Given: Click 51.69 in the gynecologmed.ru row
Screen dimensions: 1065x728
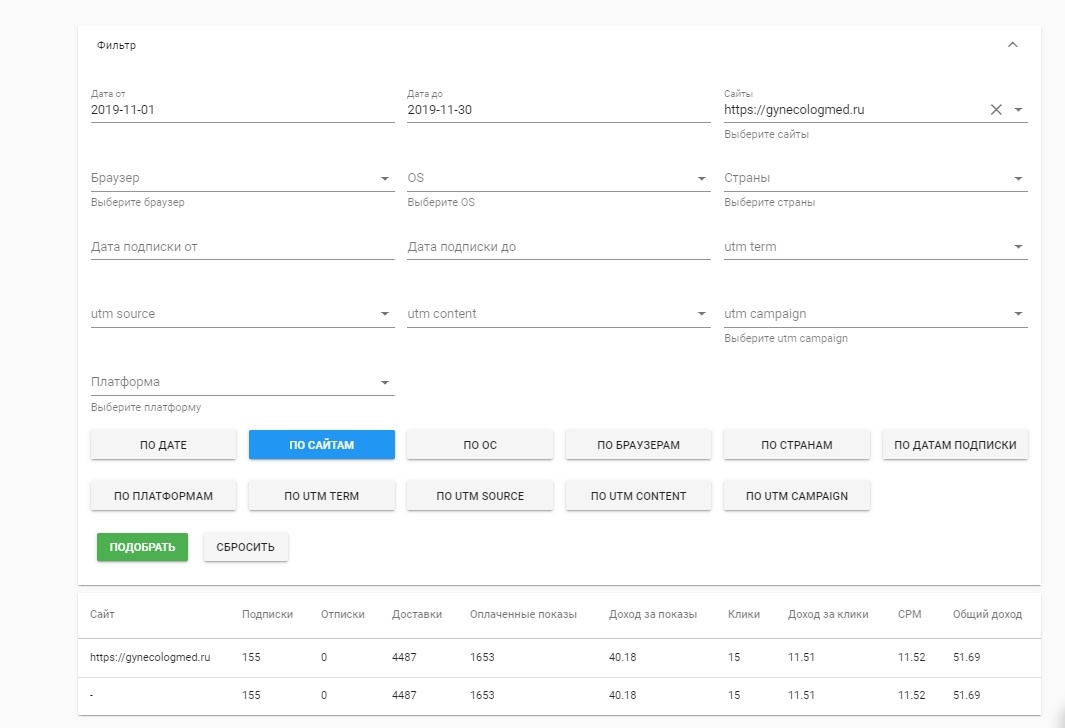Looking at the screenshot, I should click(x=967, y=657).
